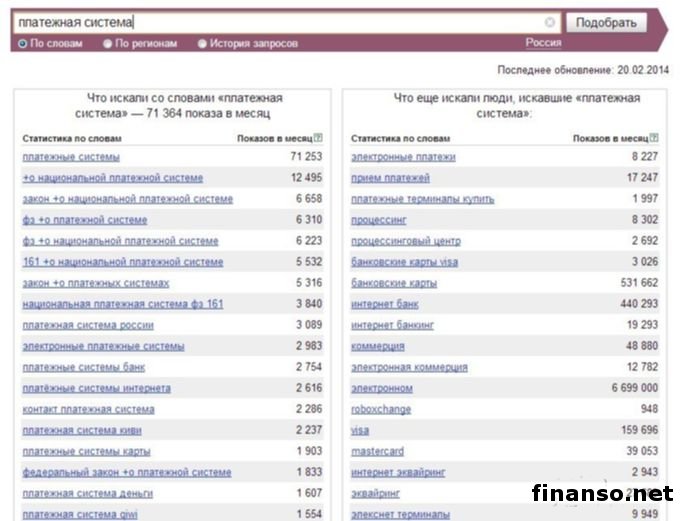Open the 'mastercard' related query link
Screen dimensions: 688x521
pyautogui.click(x=377, y=451)
